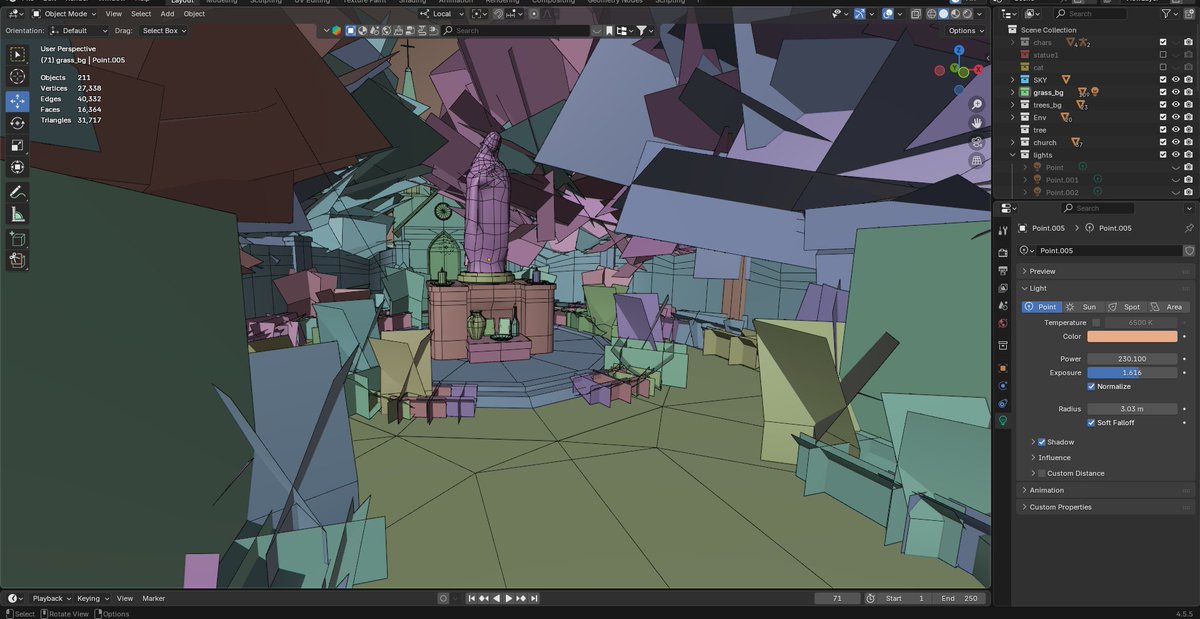1200x619 pixels.
Task: Toggle camera view gizmo
Action: click(976, 142)
